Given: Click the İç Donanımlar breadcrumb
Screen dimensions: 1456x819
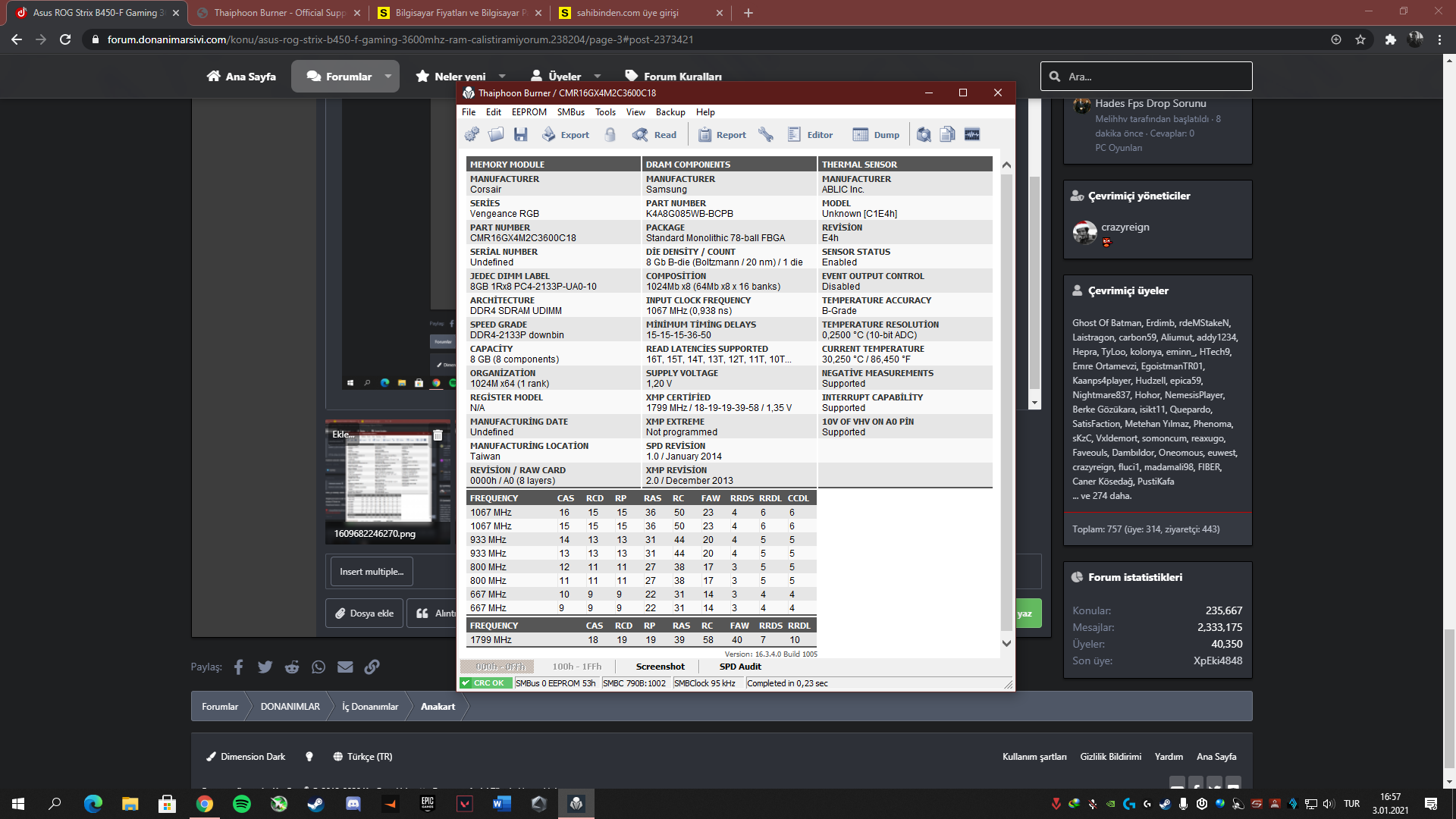Looking at the screenshot, I should pyautogui.click(x=370, y=706).
